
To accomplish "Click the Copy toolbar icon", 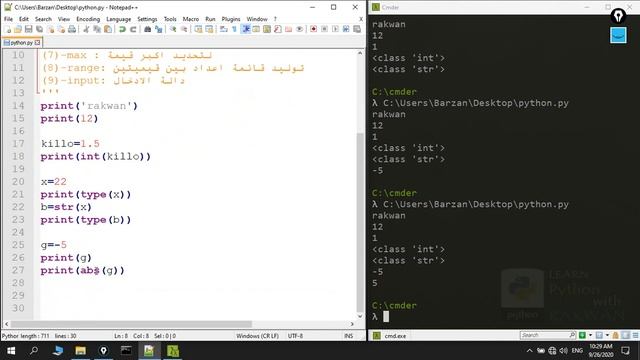I will coord(97,29).
